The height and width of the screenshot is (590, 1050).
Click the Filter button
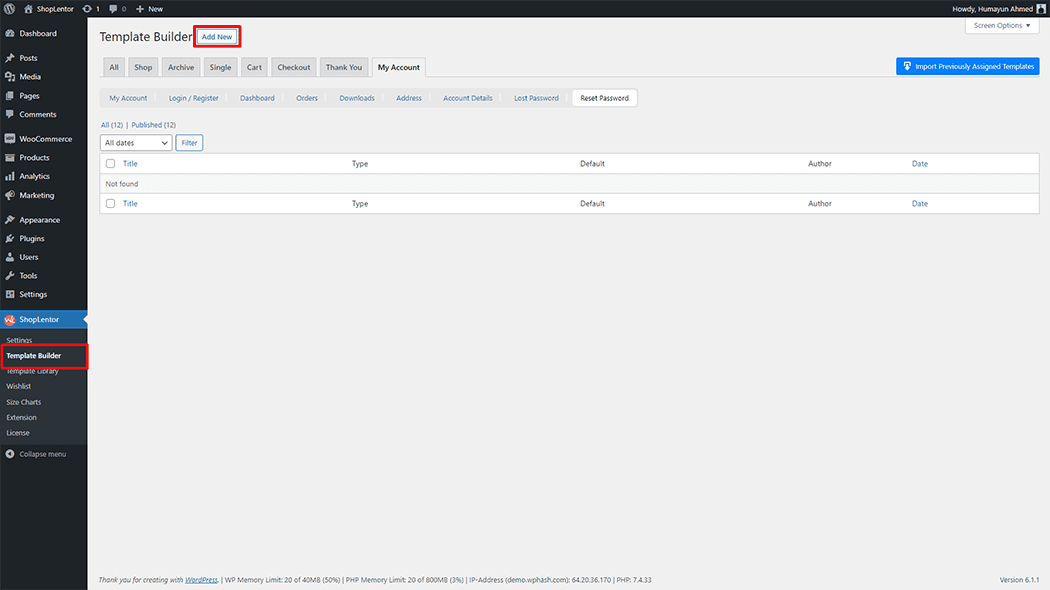pyautogui.click(x=190, y=143)
